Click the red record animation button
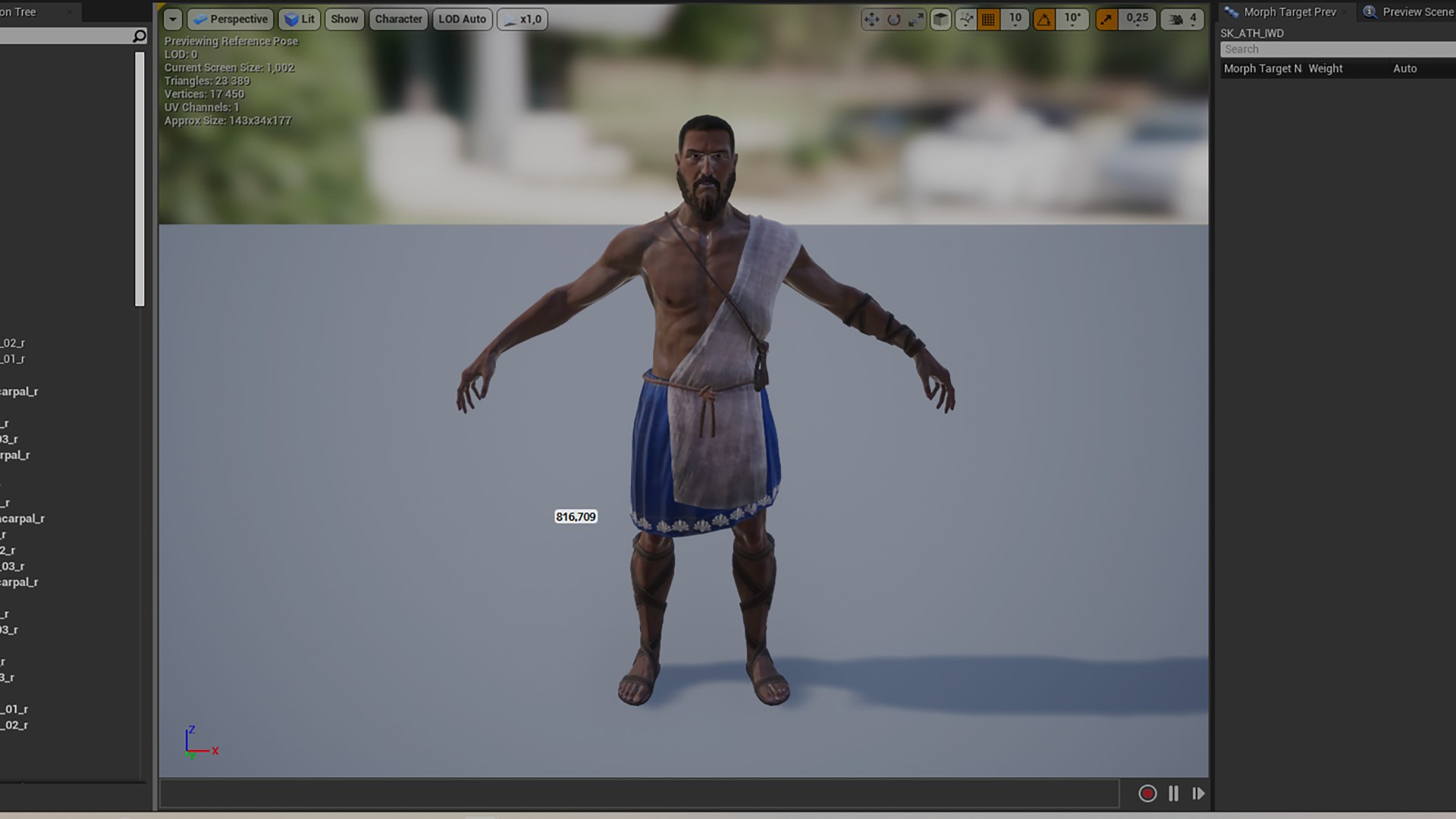Image resolution: width=1456 pixels, height=819 pixels. coord(1147,793)
